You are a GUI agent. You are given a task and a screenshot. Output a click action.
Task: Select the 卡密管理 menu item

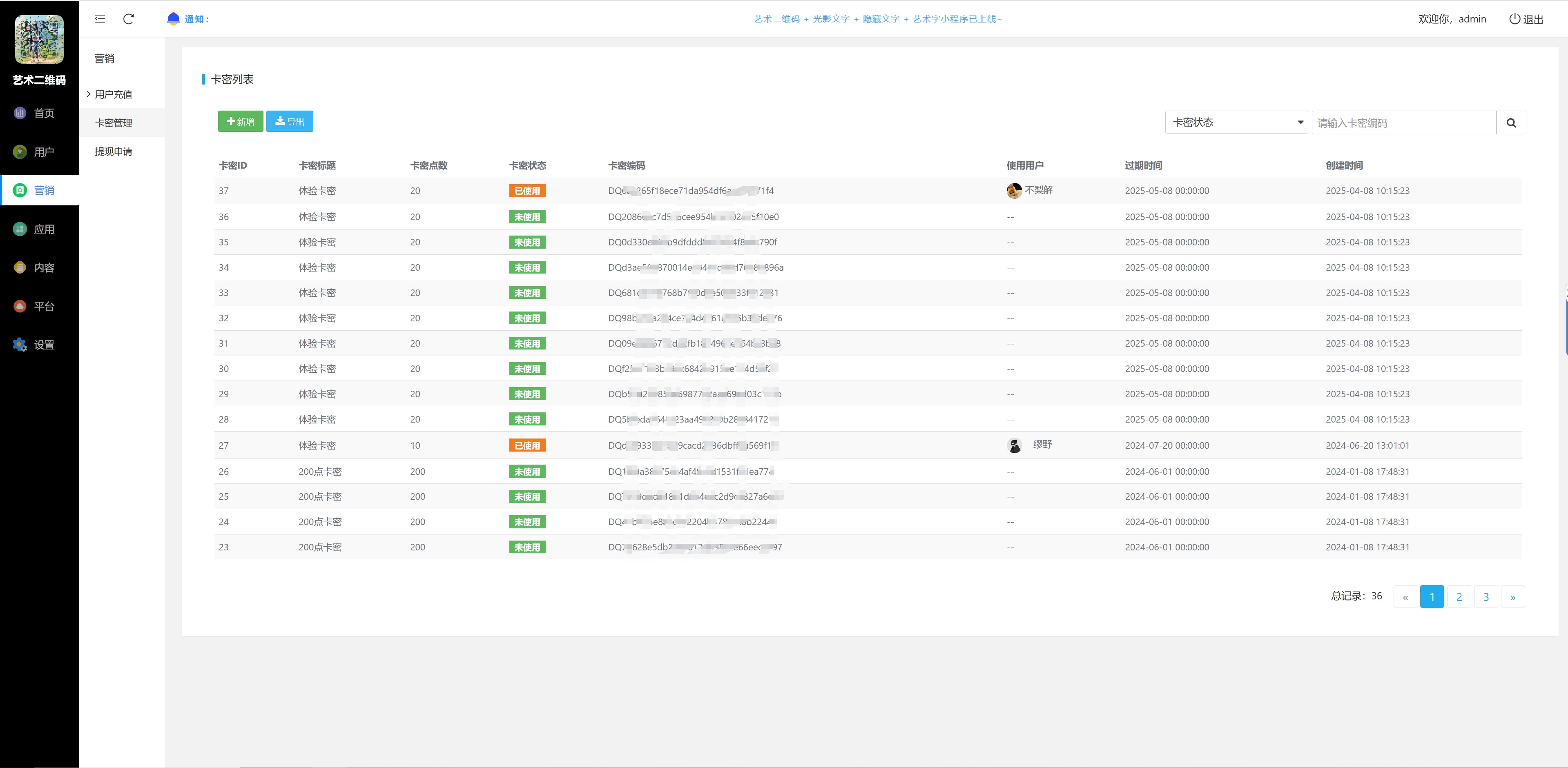[114, 123]
